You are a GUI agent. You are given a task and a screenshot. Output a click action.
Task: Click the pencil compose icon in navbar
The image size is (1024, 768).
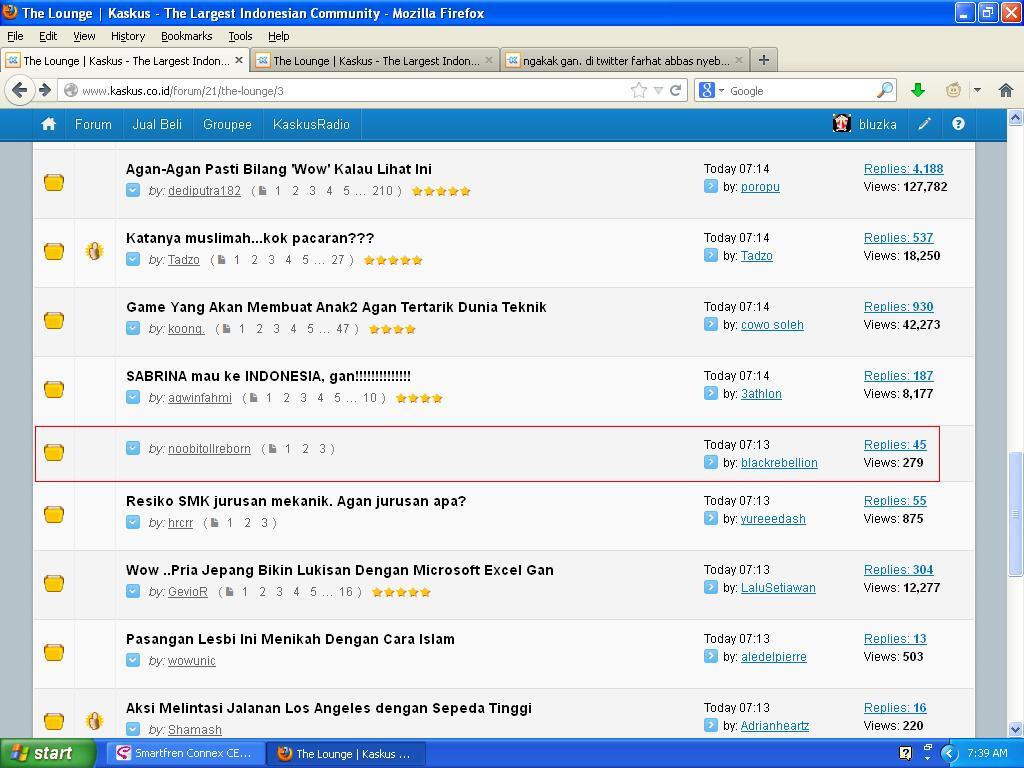coord(925,124)
